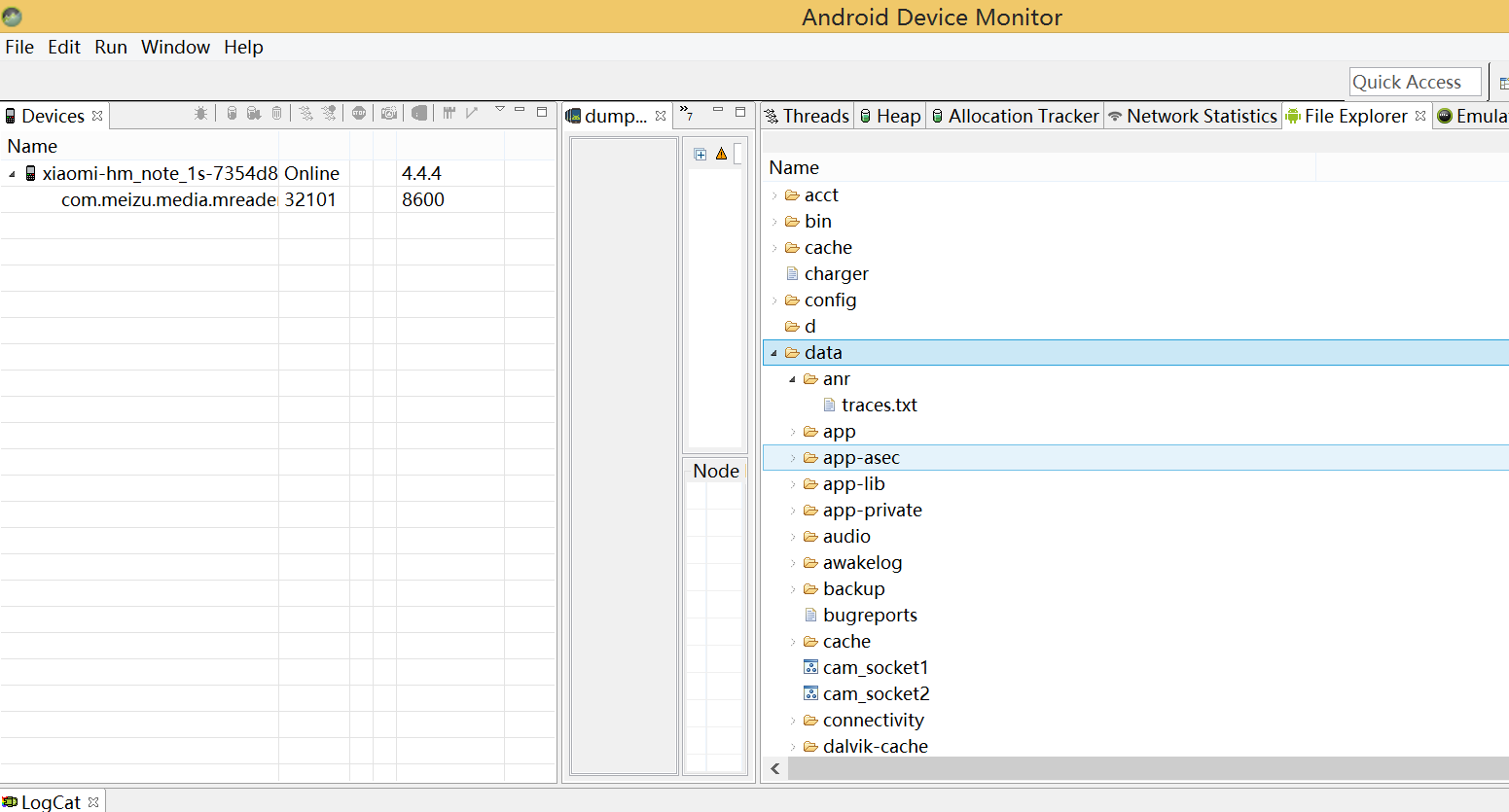This screenshot has width=1509, height=812.
Task: Switch to the Heap tab
Action: [889, 116]
